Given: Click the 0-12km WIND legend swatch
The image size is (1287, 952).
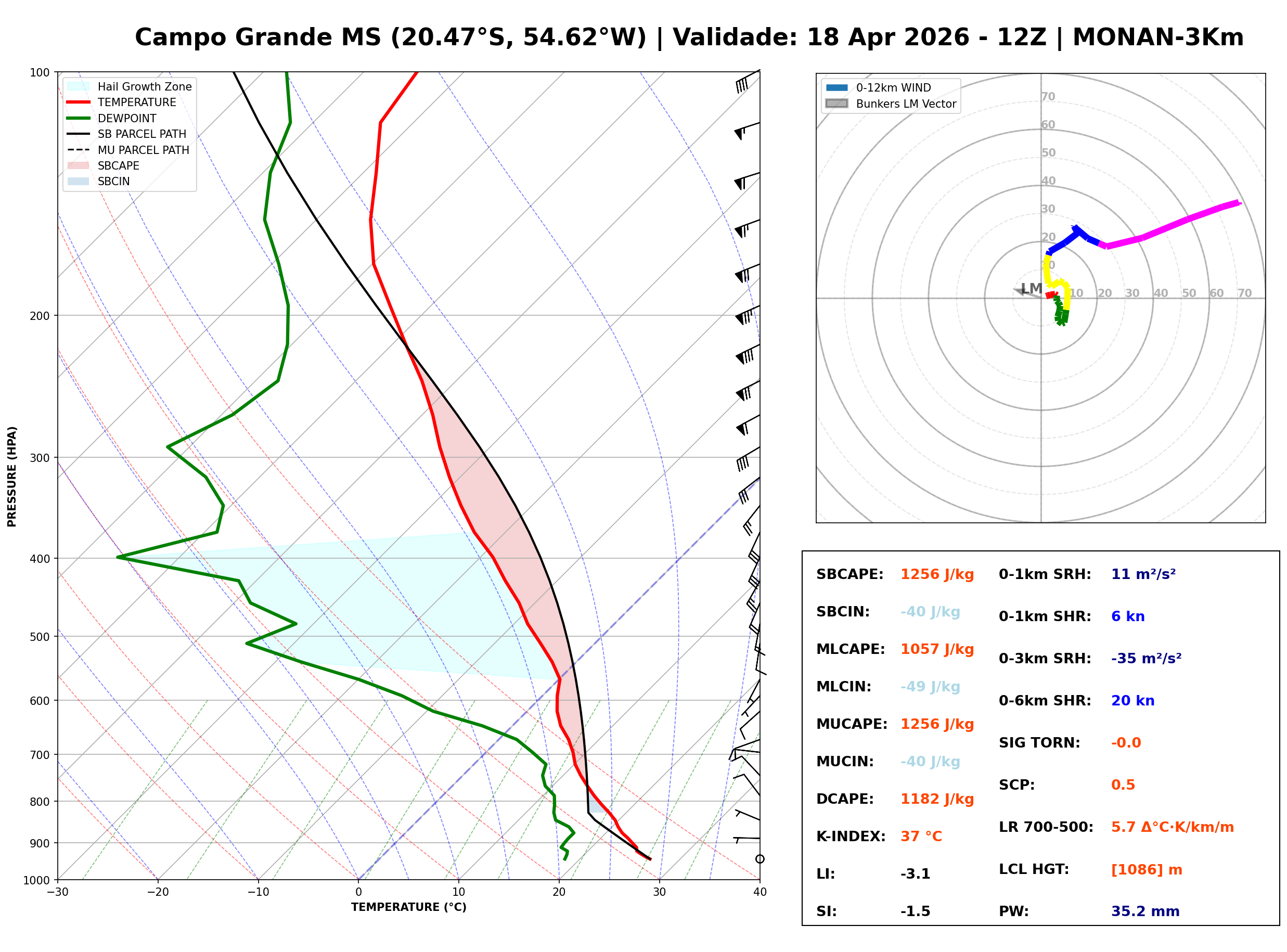Looking at the screenshot, I should click(x=837, y=87).
